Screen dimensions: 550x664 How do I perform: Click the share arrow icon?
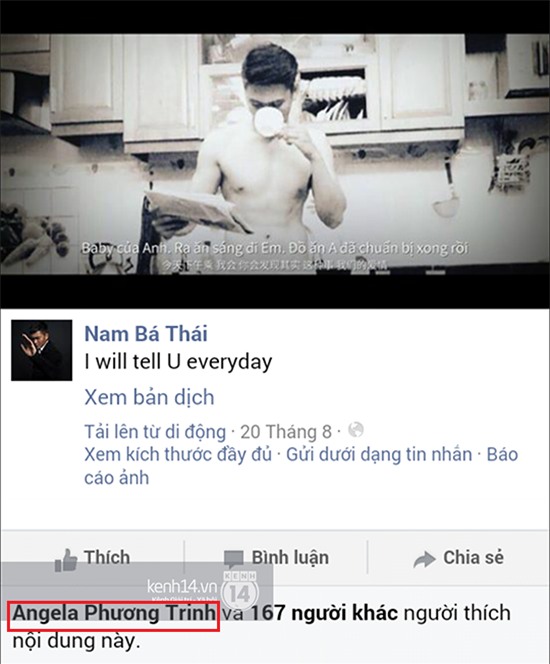tap(424, 559)
